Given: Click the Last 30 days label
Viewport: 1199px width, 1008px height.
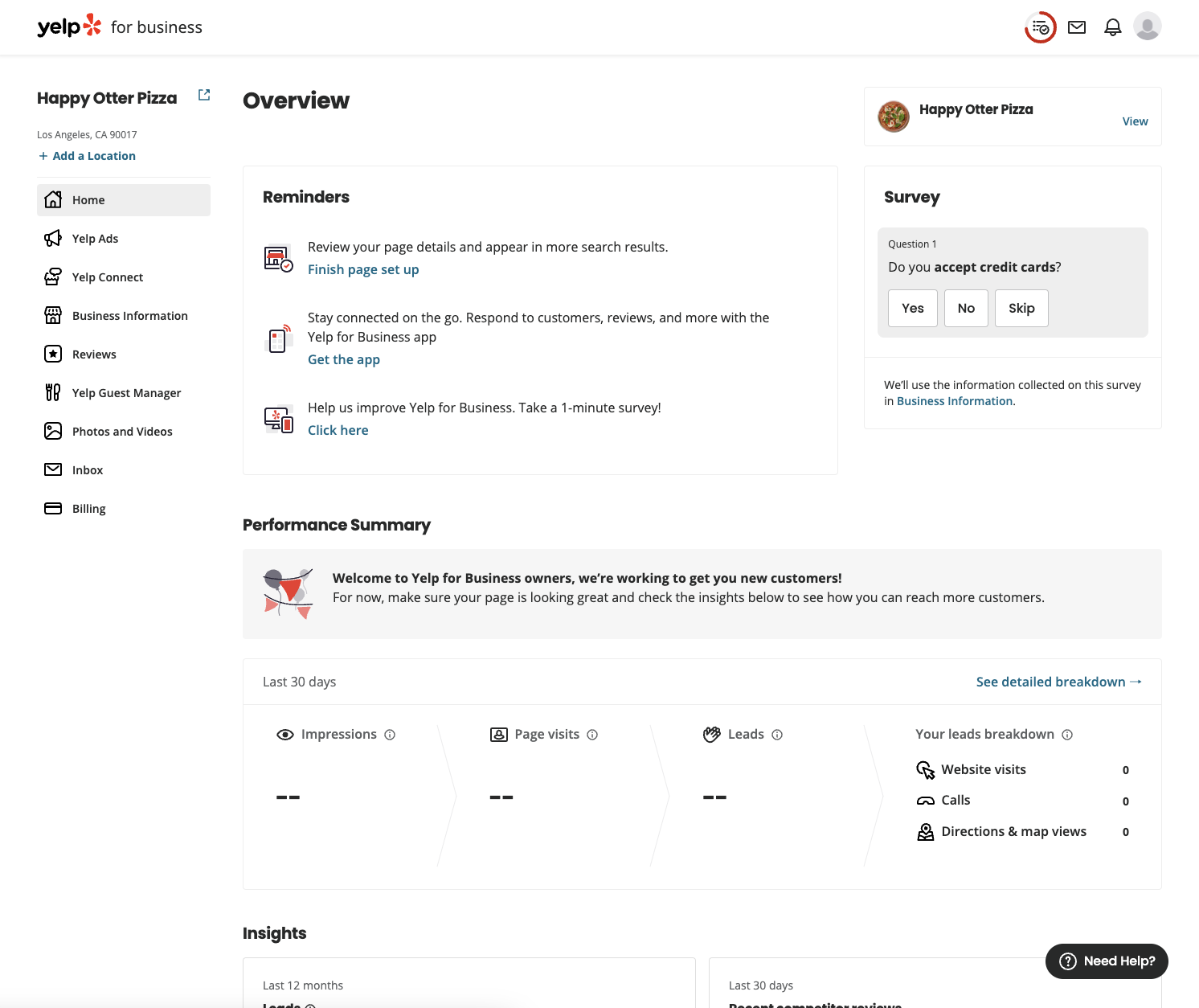Looking at the screenshot, I should [x=299, y=682].
